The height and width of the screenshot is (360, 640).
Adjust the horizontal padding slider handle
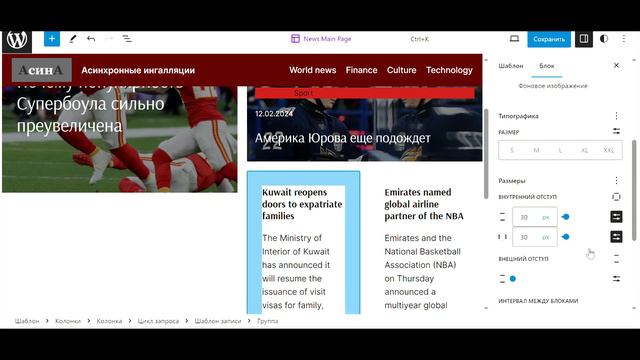[566, 237]
